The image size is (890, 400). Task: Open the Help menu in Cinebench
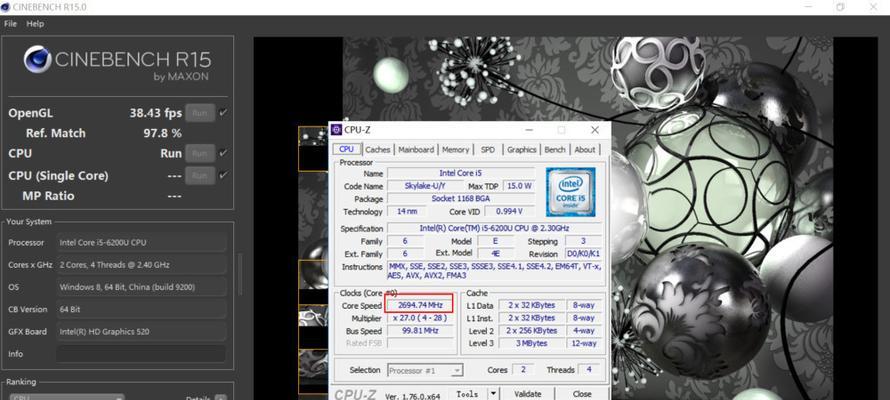click(x=35, y=24)
